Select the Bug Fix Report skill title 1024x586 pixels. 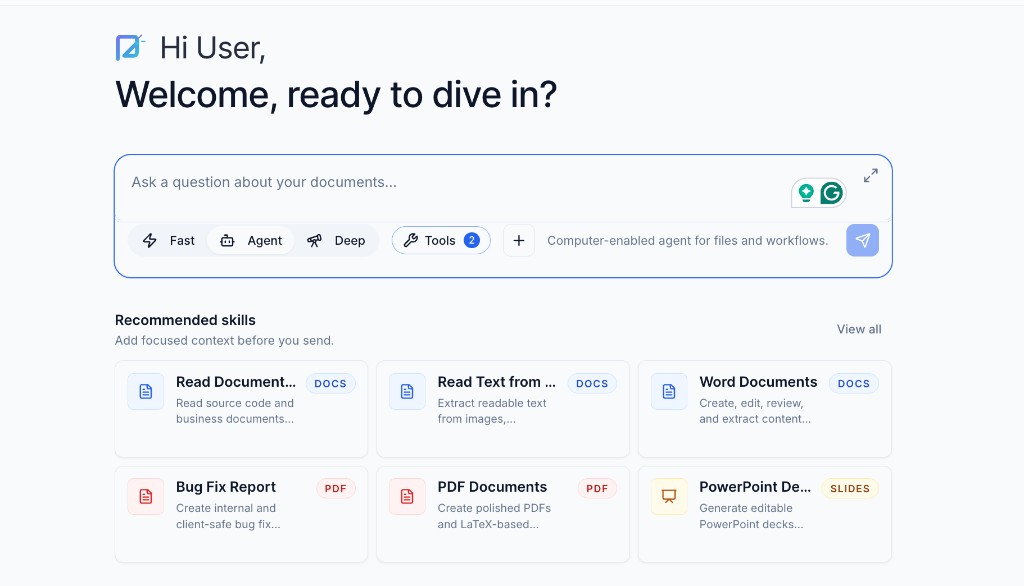[225, 487]
